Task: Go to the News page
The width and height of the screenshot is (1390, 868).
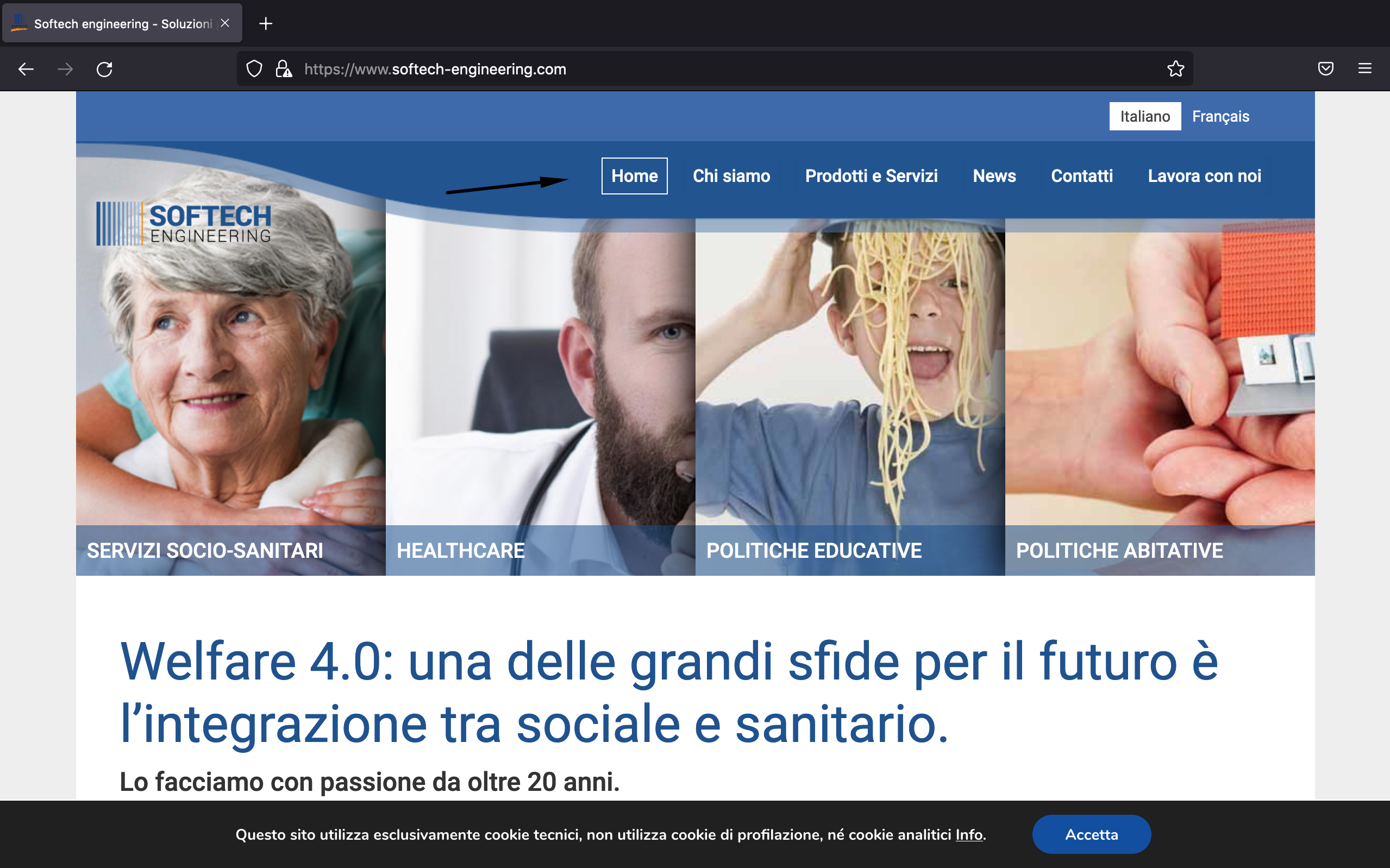Action: click(994, 175)
